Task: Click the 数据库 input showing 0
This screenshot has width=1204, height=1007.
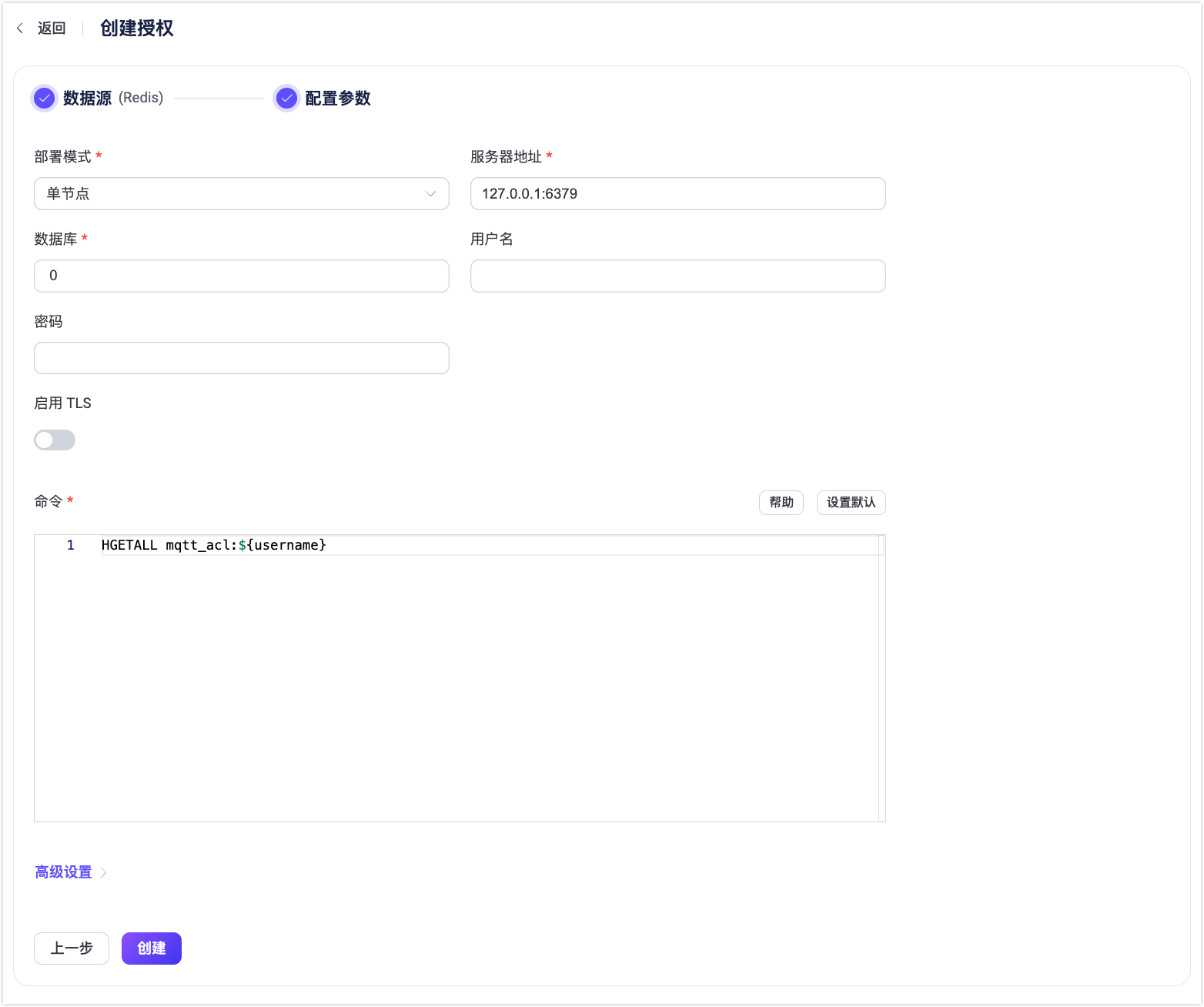Action: 241,276
